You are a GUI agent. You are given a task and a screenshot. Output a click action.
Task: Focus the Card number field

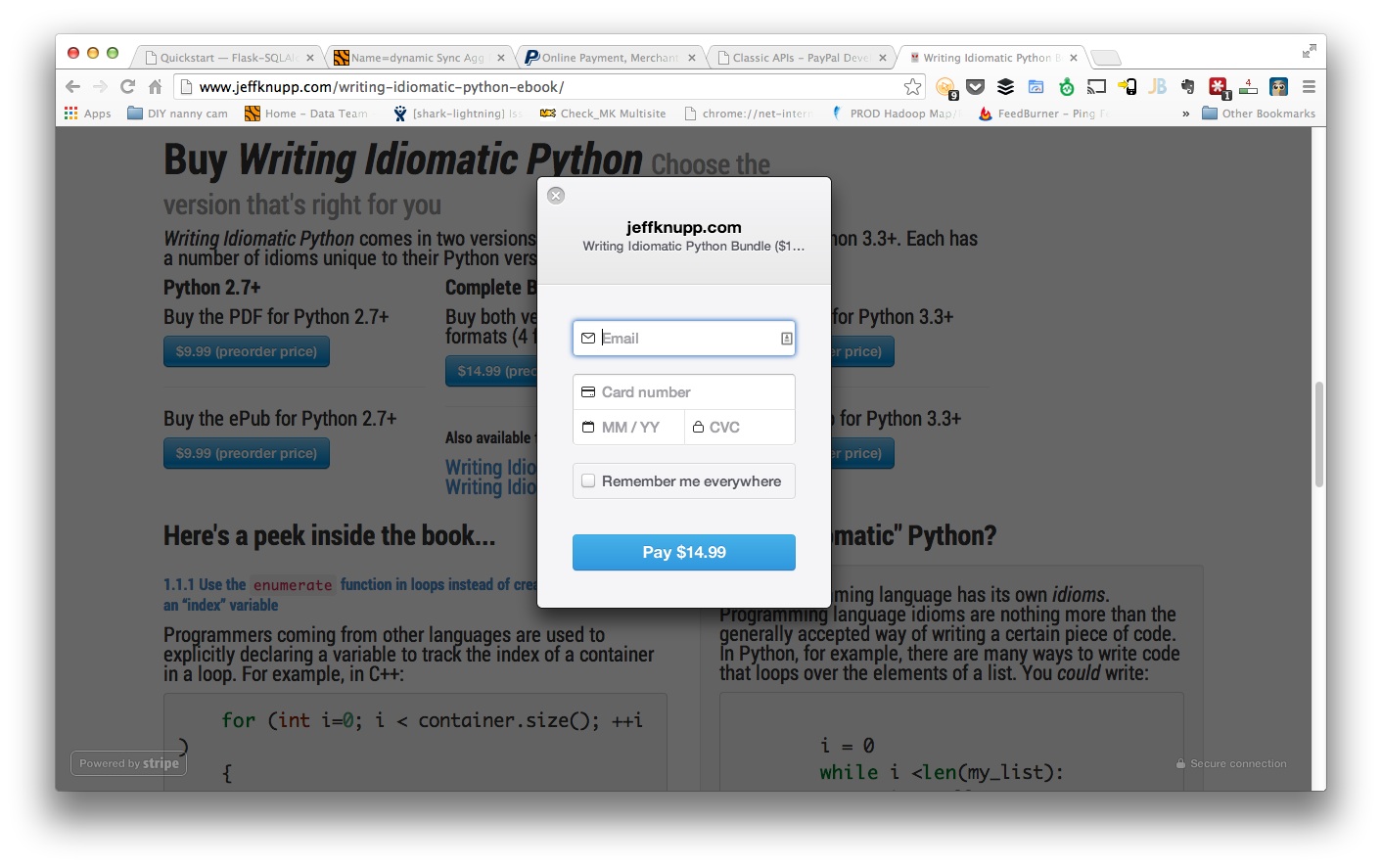[695, 392]
